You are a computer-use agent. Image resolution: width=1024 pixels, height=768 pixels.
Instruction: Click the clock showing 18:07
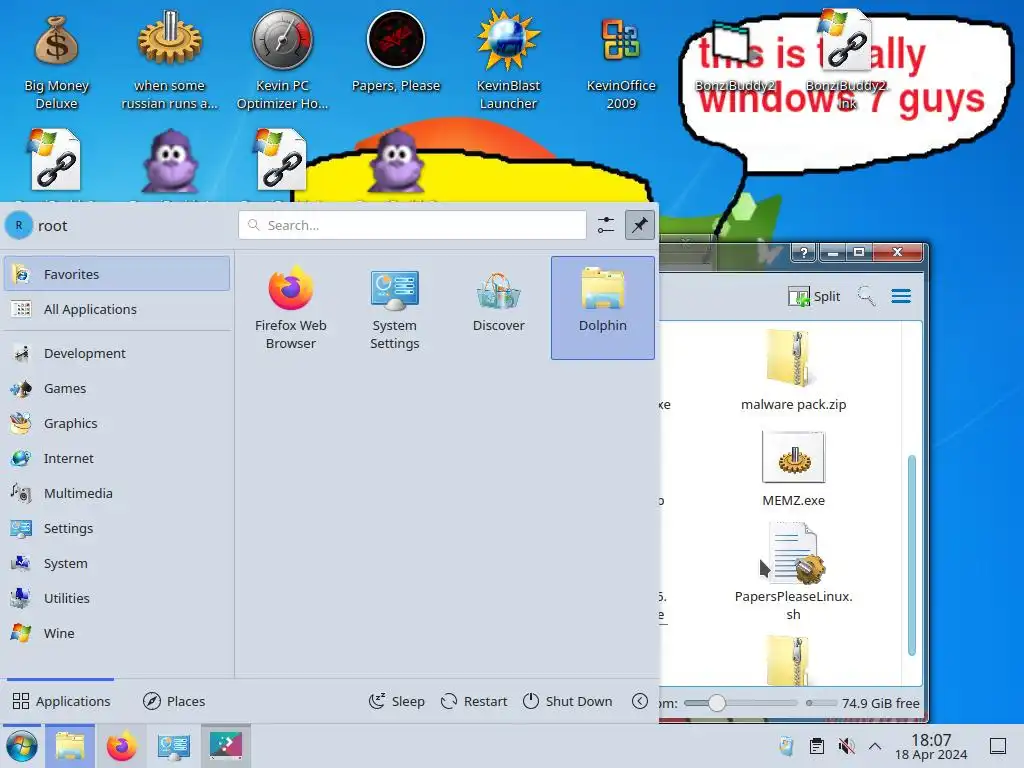click(931, 746)
